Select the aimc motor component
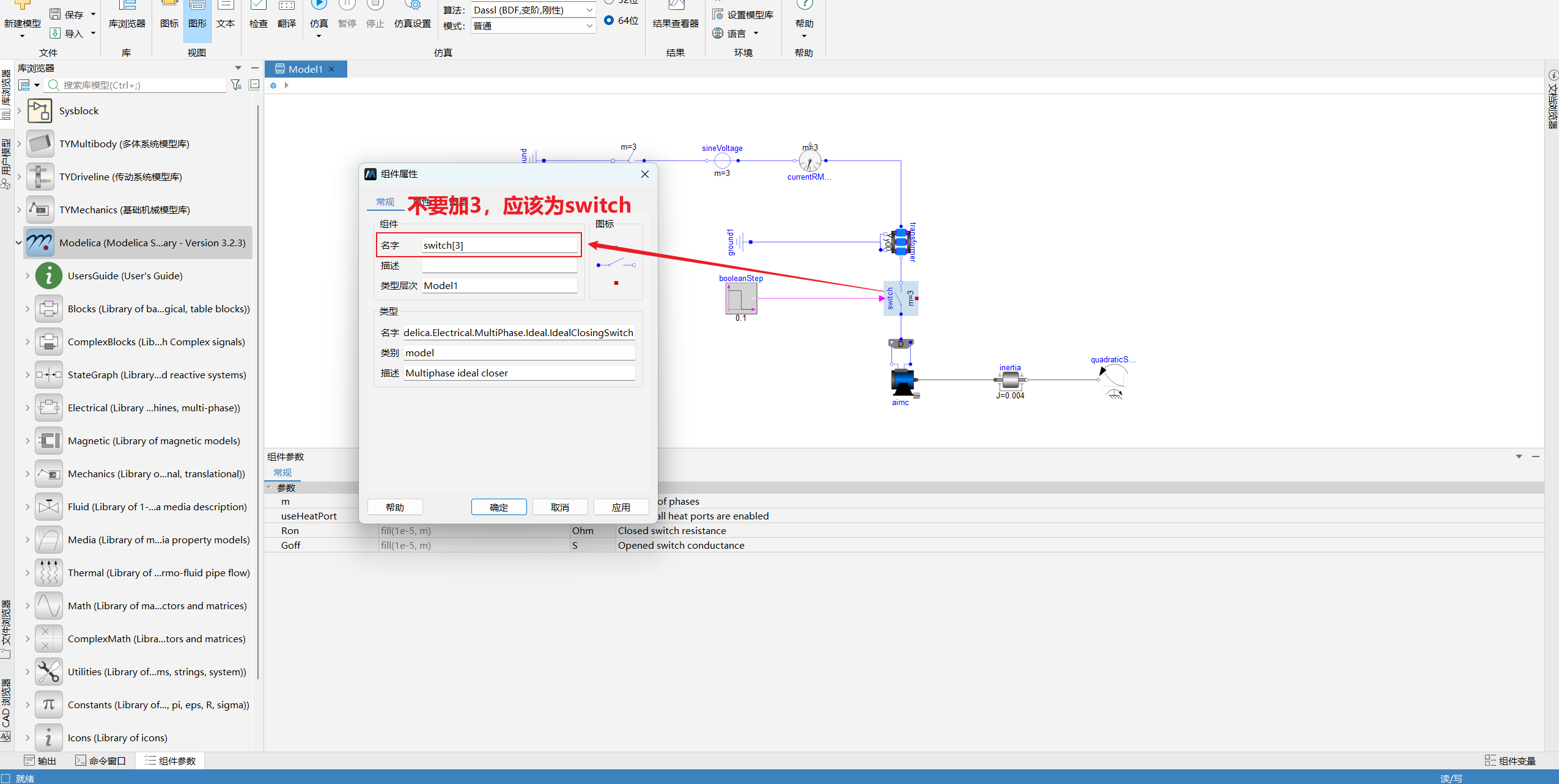This screenshot has width=1559, height=784. (x=902, y=381)
